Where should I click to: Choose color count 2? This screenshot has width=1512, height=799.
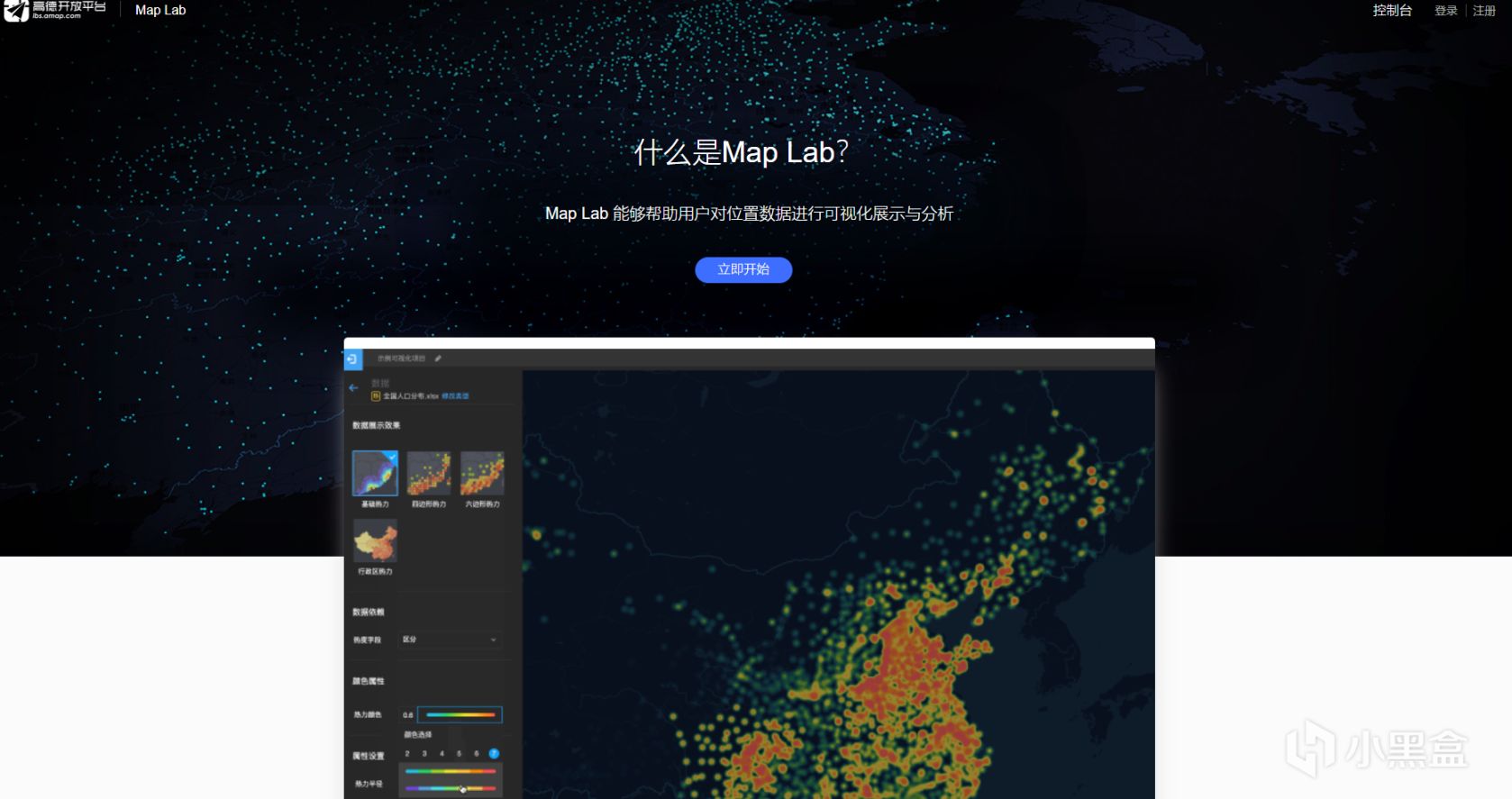coord(407,754)
